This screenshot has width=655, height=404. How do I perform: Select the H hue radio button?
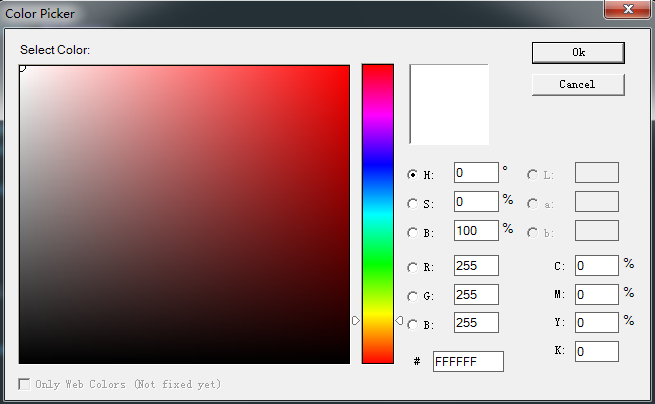coord(413,174)
